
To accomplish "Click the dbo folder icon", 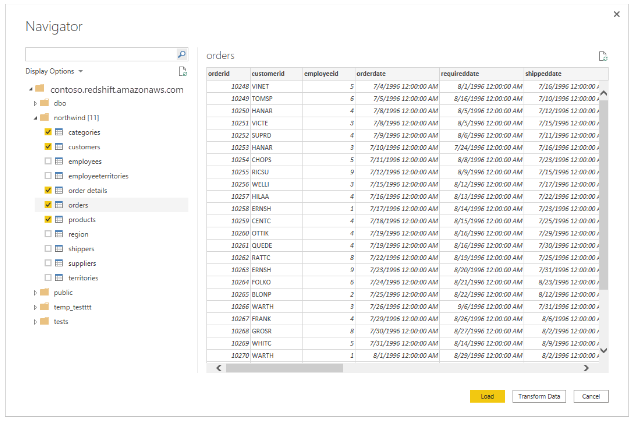I will click(44, 103).
